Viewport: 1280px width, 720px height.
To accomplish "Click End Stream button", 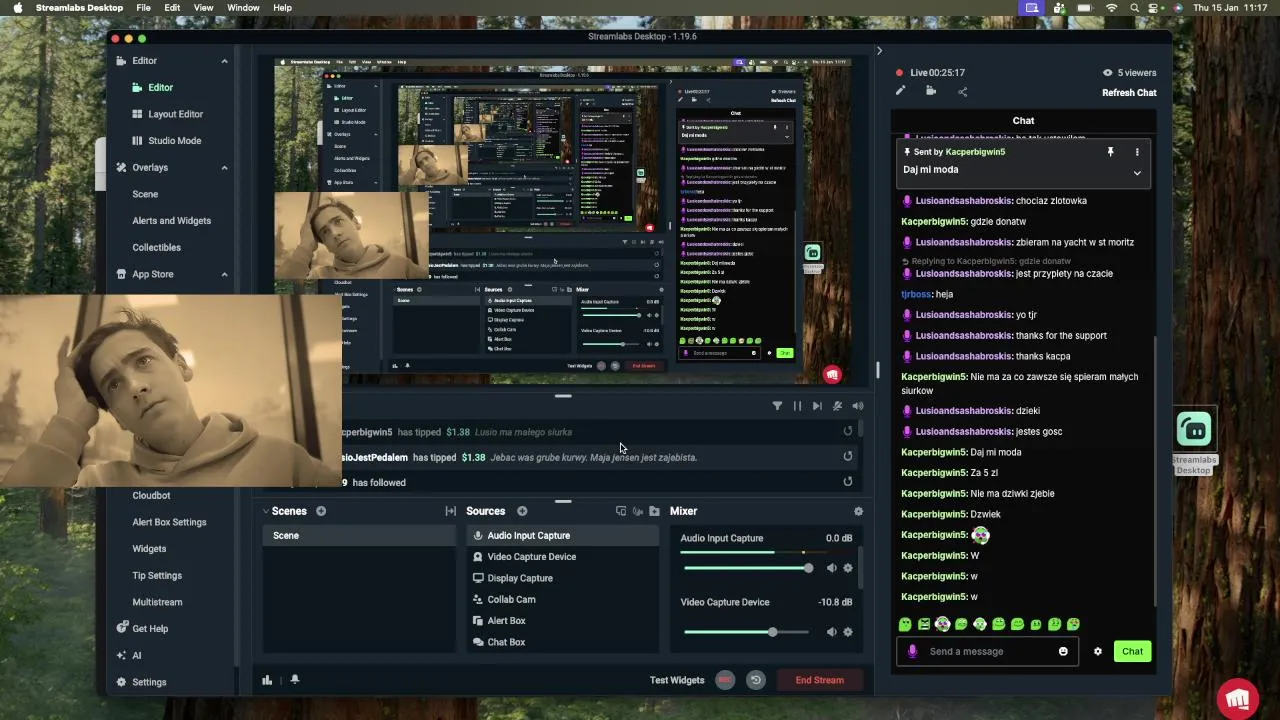I will click(819, 680).
